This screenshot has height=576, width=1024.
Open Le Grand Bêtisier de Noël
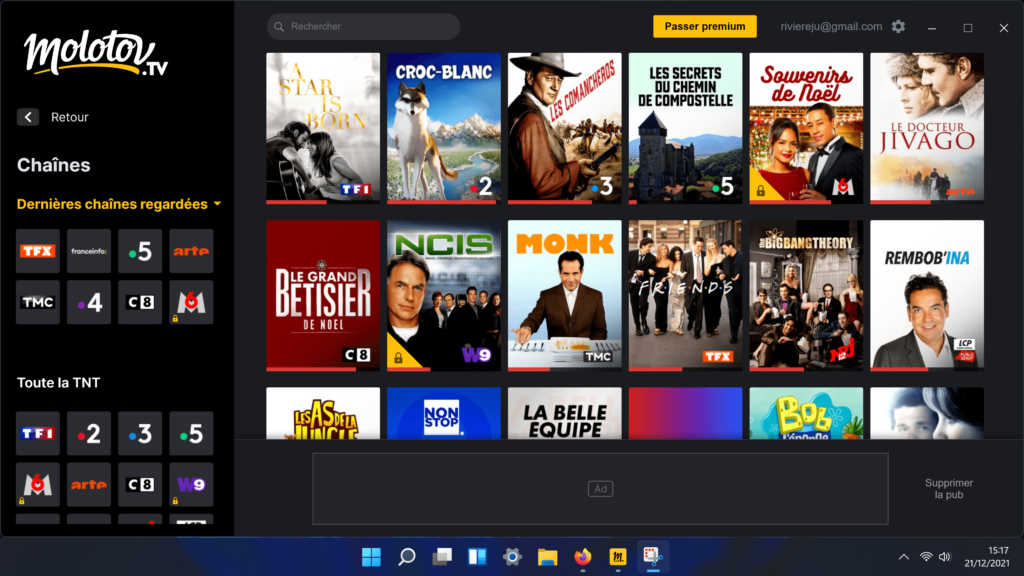(x=323, y=295)
